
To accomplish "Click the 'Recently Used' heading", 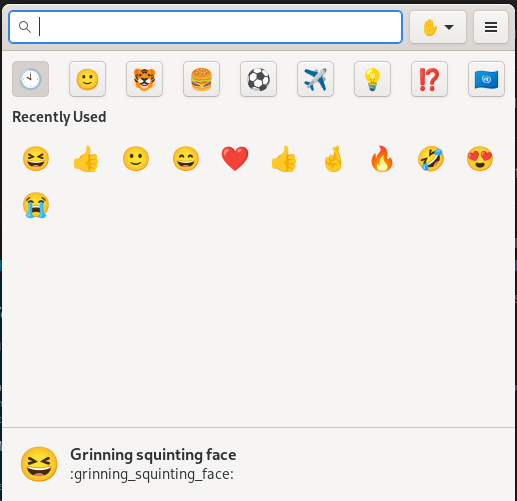I will tap(59, 117).
